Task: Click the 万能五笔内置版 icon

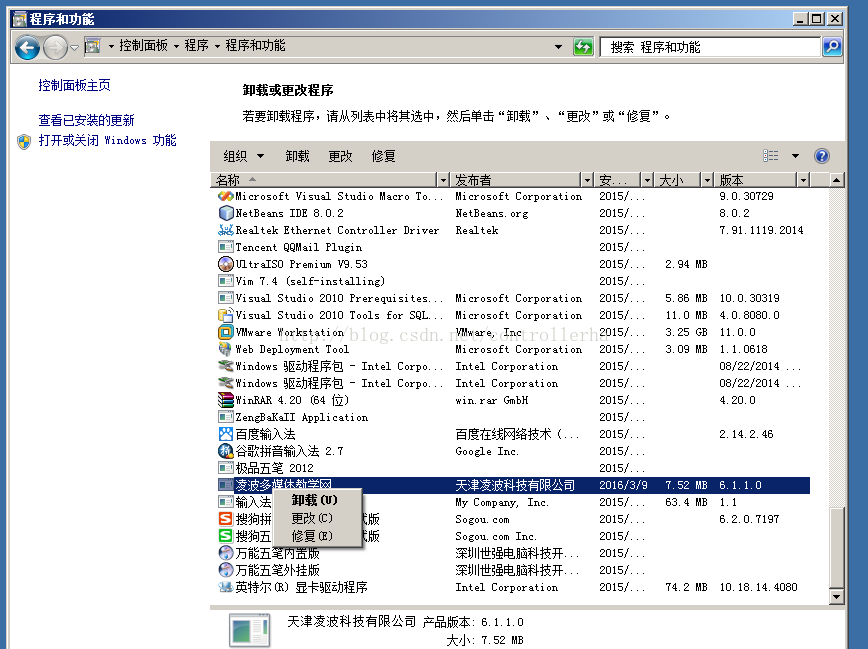Action: coord(226,553)
